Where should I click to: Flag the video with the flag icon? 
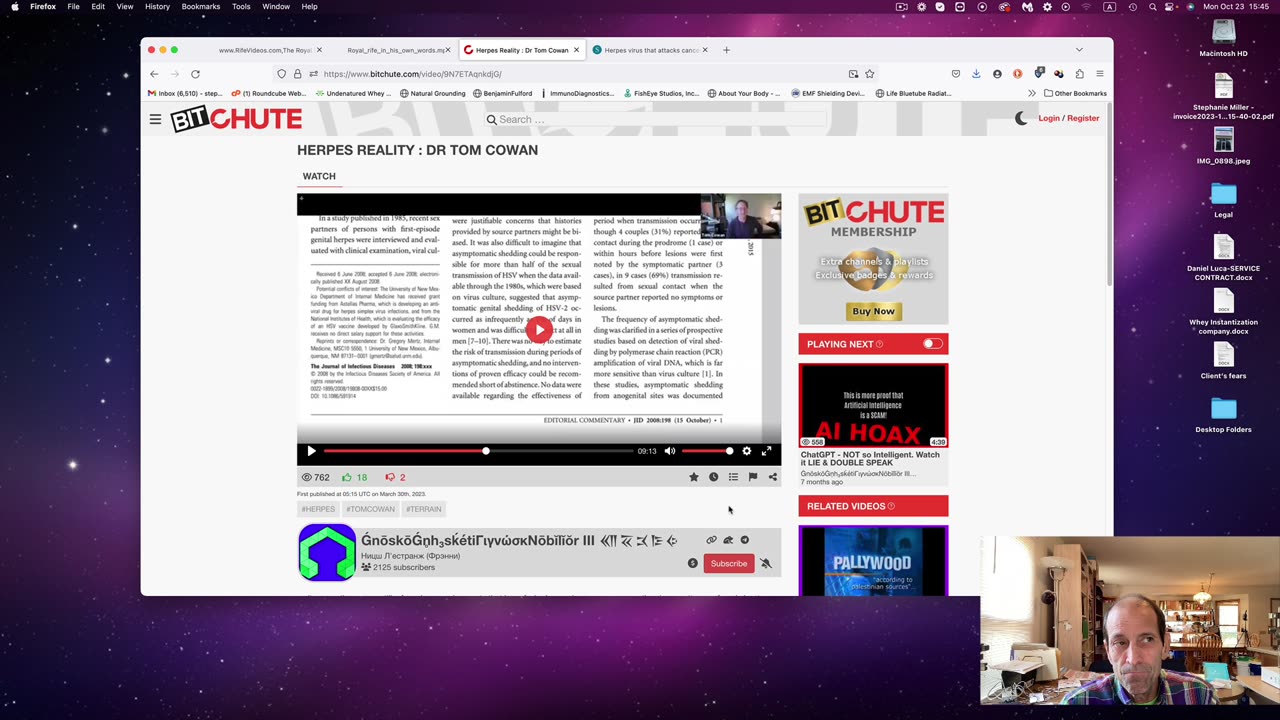753,477
